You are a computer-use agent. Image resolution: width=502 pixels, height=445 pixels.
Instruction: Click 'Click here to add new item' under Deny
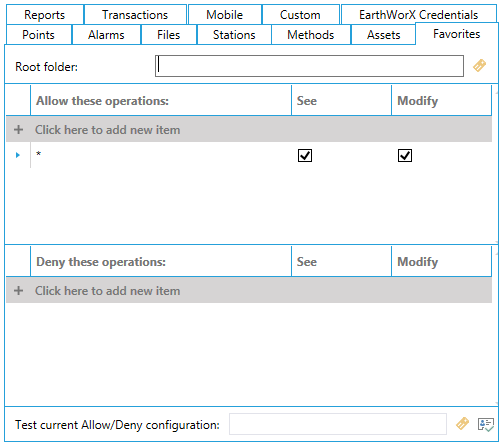coord(108,291)
